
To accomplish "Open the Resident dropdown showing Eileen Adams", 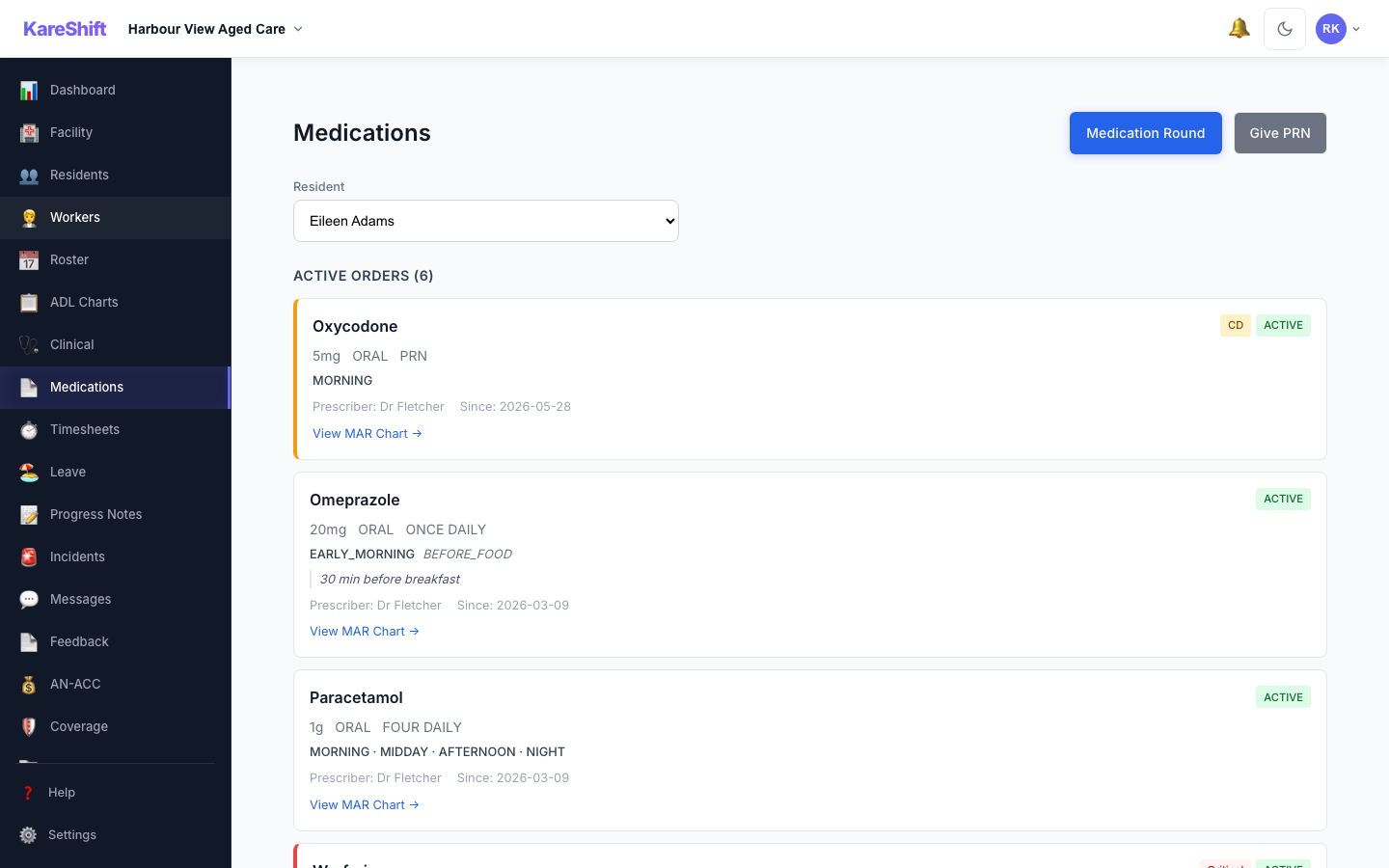I will pos(486,221).
